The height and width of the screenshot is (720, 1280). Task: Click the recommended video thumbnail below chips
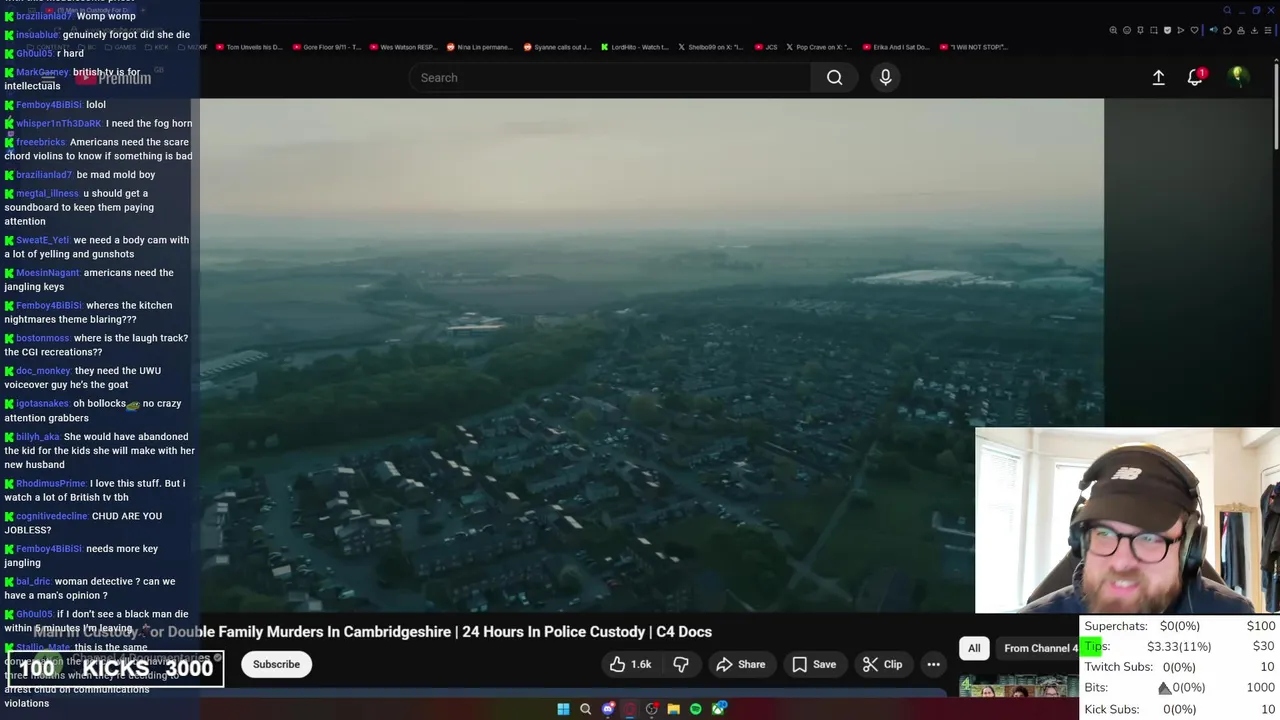click(x=1018, y=685)
